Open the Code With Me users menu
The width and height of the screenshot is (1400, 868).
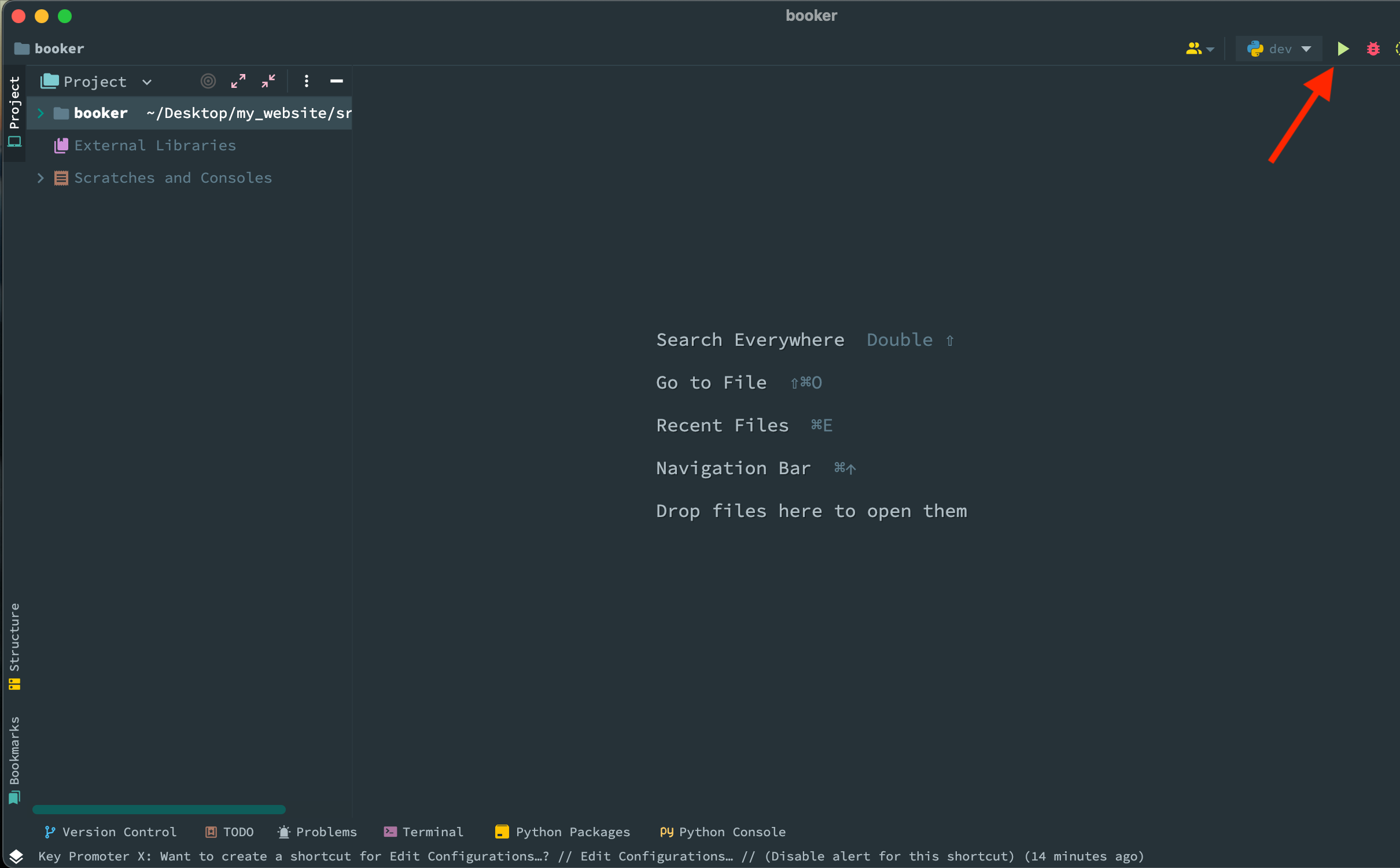click(1199, 49)
